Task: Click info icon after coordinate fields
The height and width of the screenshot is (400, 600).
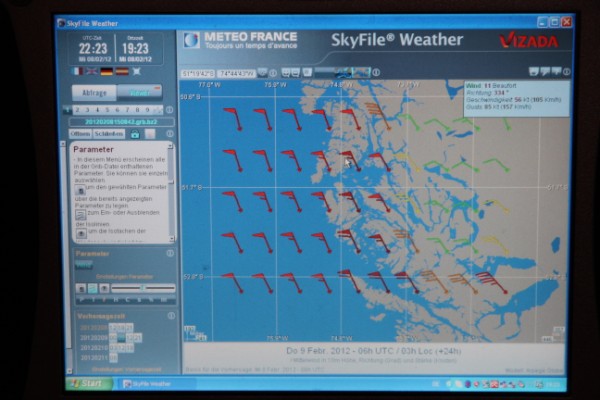Action: tap(273, 73)
